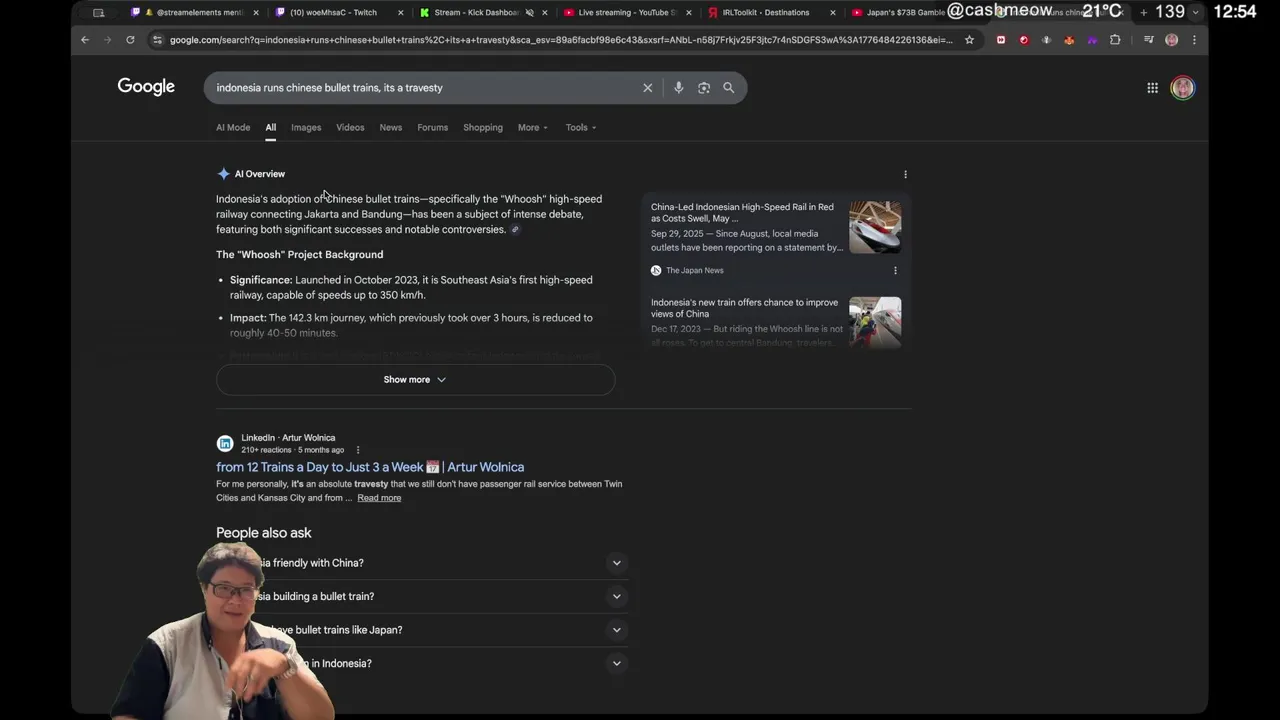Screen dimensions: 1280x720
Task: View site information icon in address bar
Action: (157, 40)
